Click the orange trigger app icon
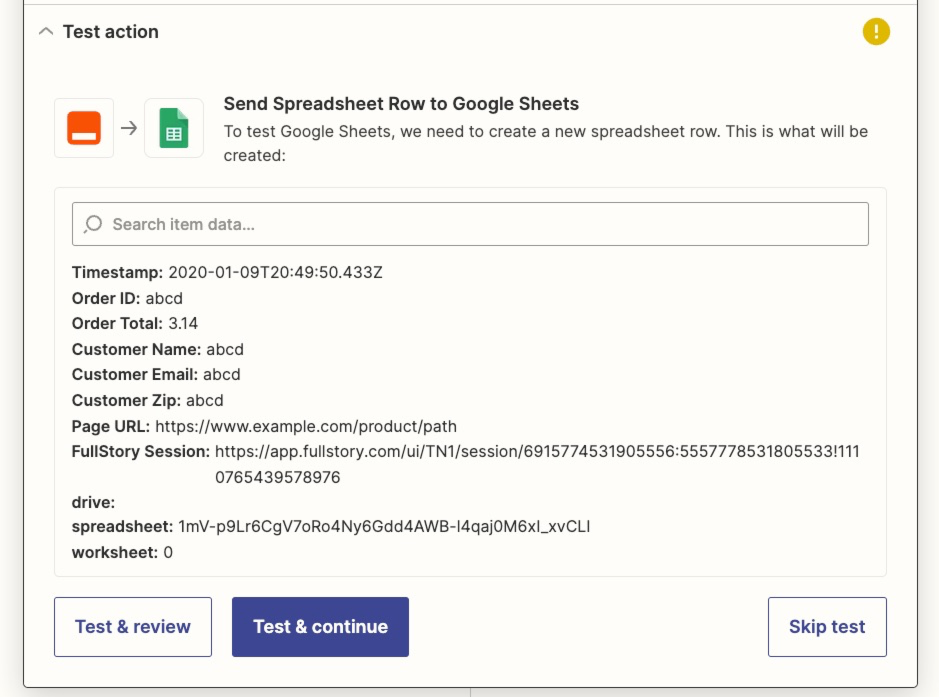Screen dimensions: 939x697 click(84, 128)
